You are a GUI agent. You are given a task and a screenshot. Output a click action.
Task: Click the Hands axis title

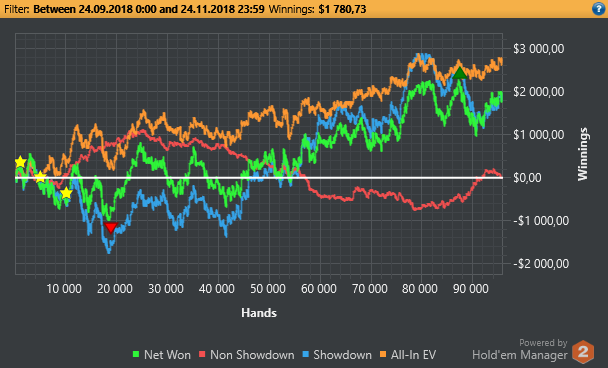(259, 313)
